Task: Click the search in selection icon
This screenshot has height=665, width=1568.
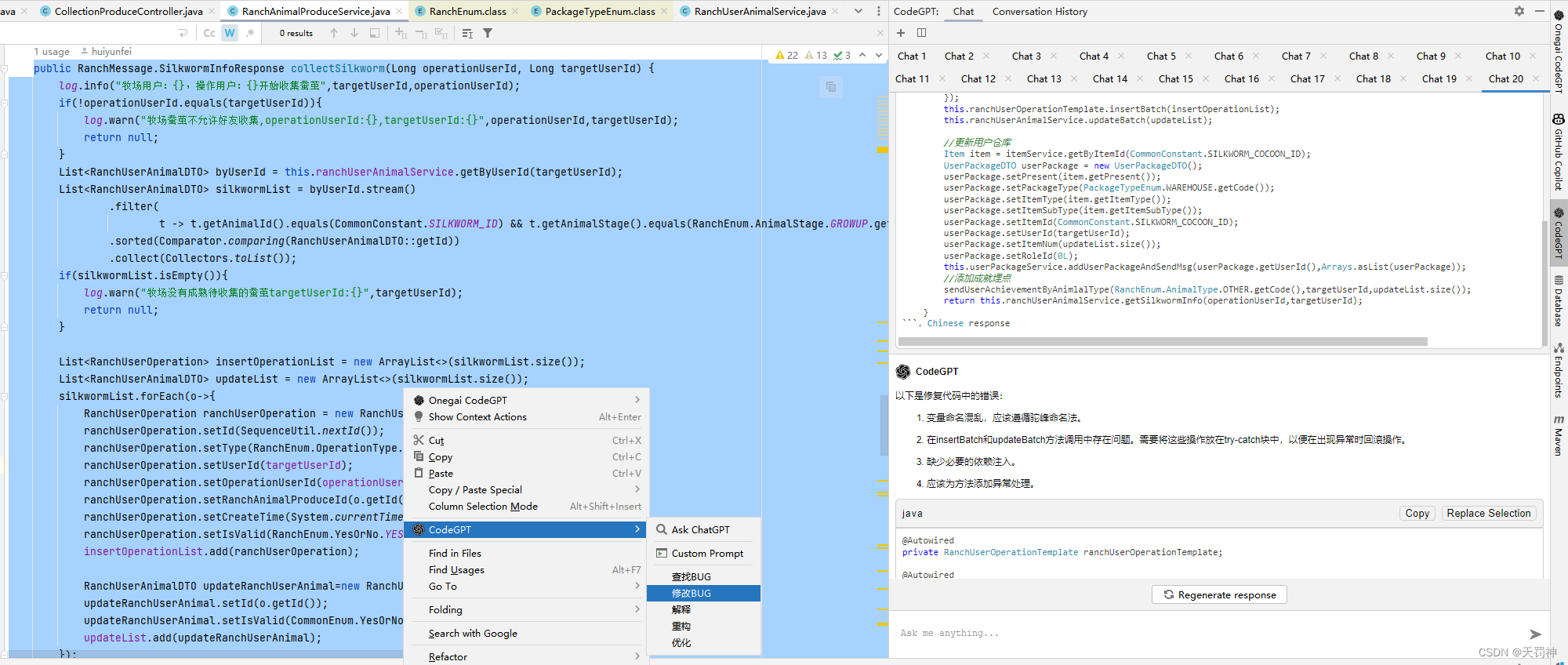Action: coord(375,33)
